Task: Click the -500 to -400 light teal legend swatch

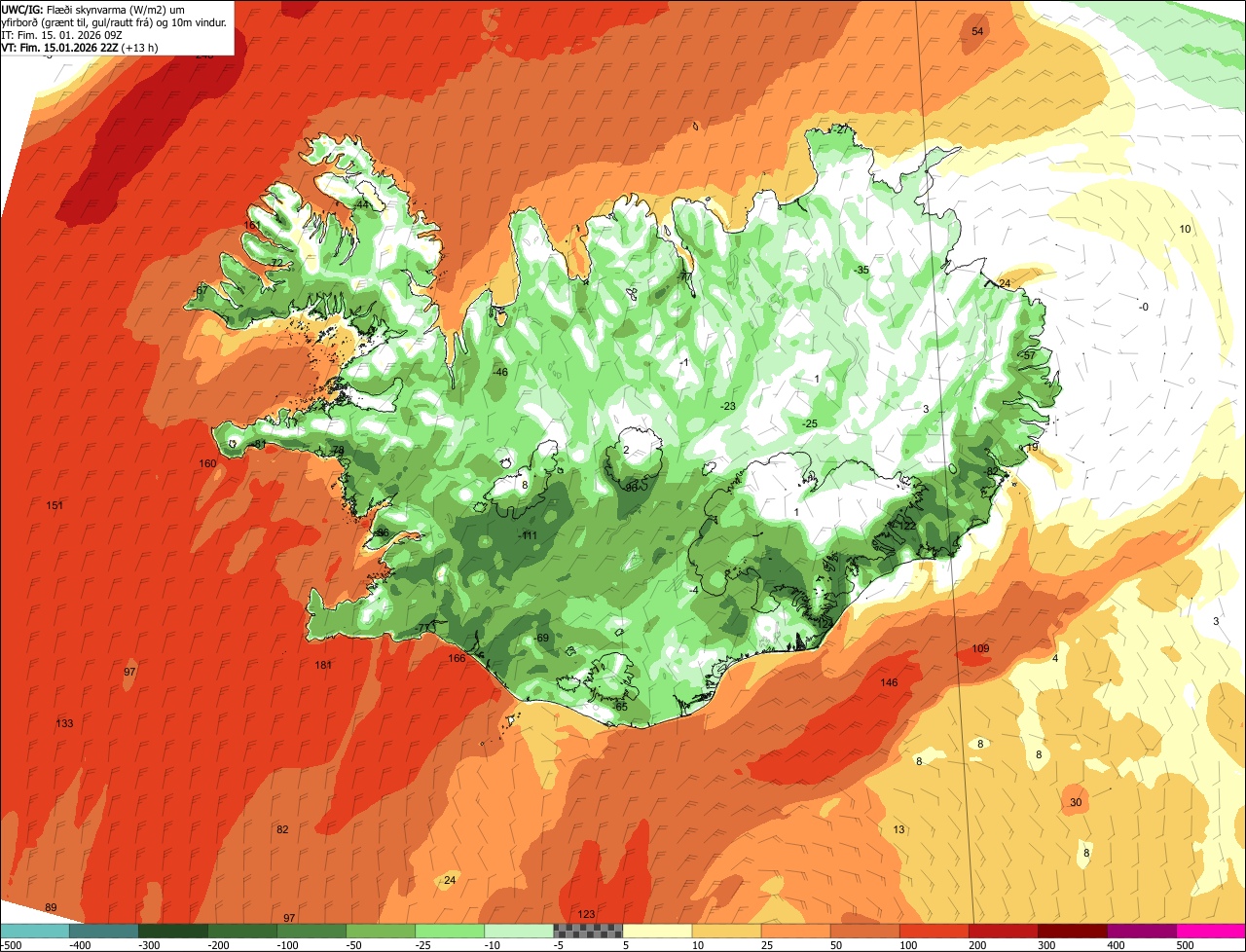Action: [35, 931]
